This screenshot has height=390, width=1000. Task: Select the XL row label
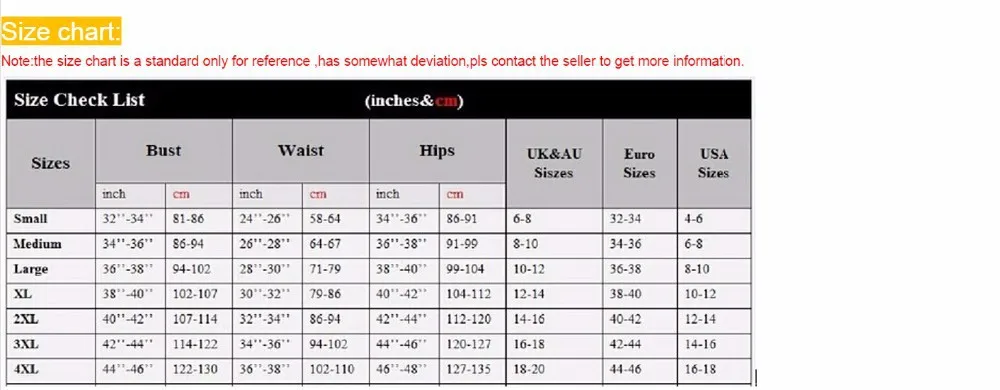(22, 294)
